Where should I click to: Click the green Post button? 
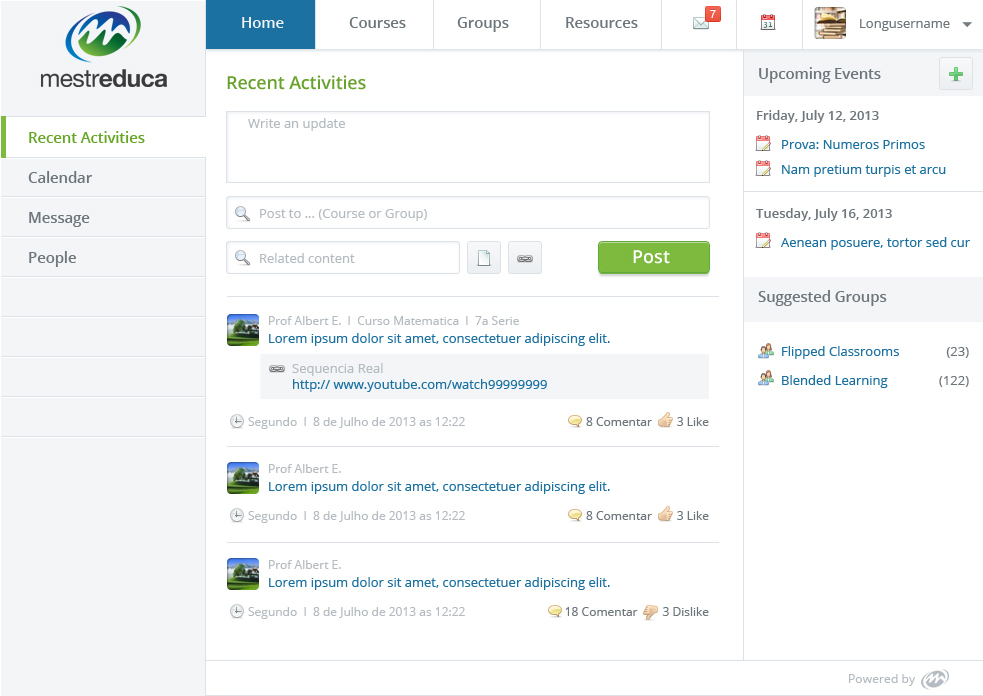pos(653,257)
